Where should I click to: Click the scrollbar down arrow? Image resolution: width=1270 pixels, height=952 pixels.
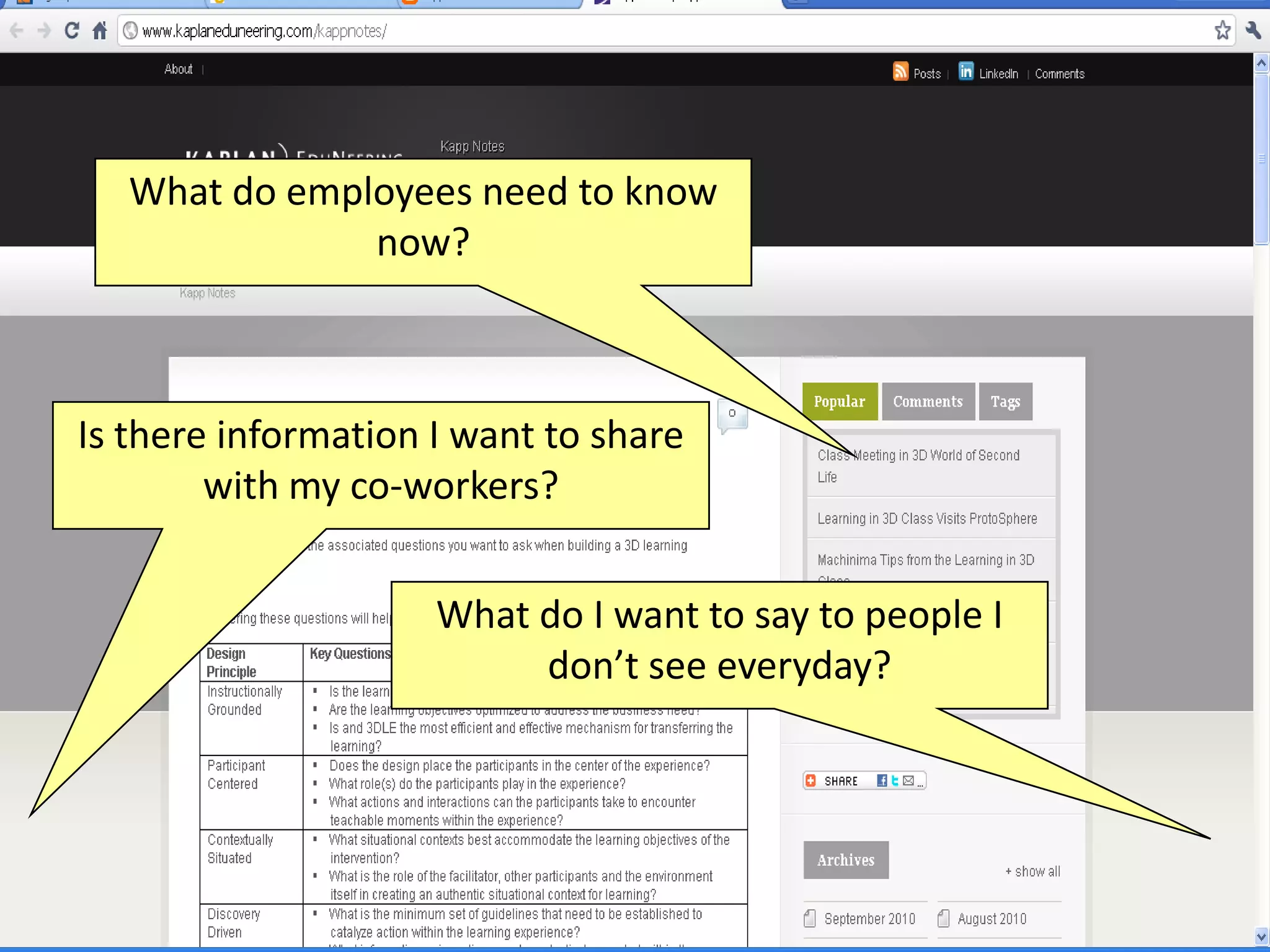1261,937
